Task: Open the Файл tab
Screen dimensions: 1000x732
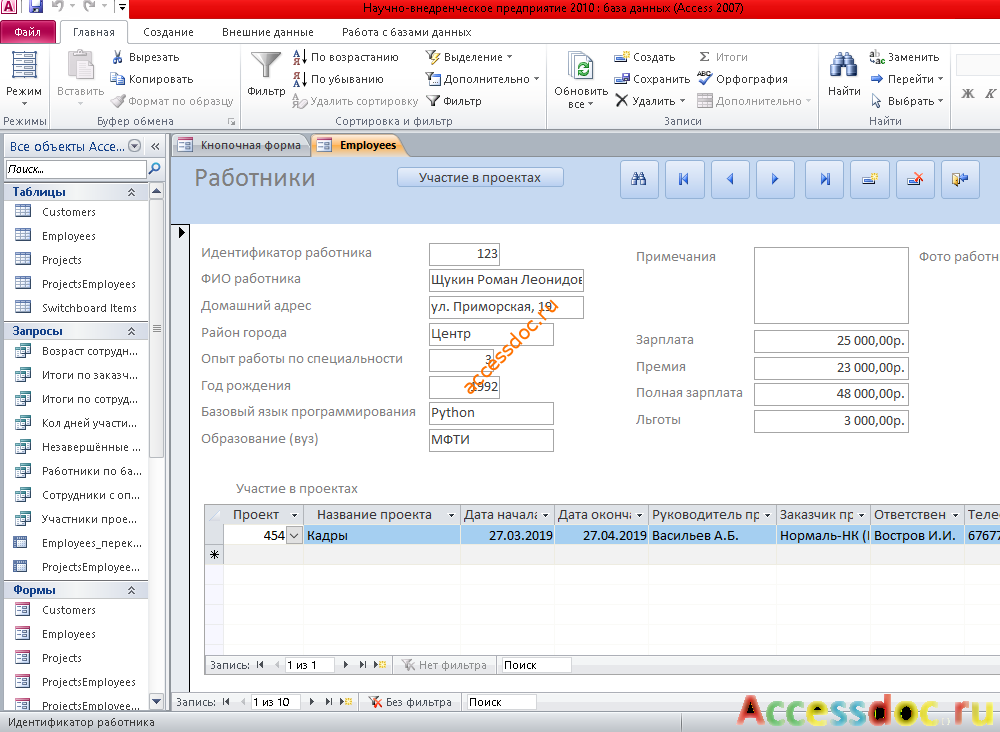Action: pyautogui.click(x=28, y=32)
